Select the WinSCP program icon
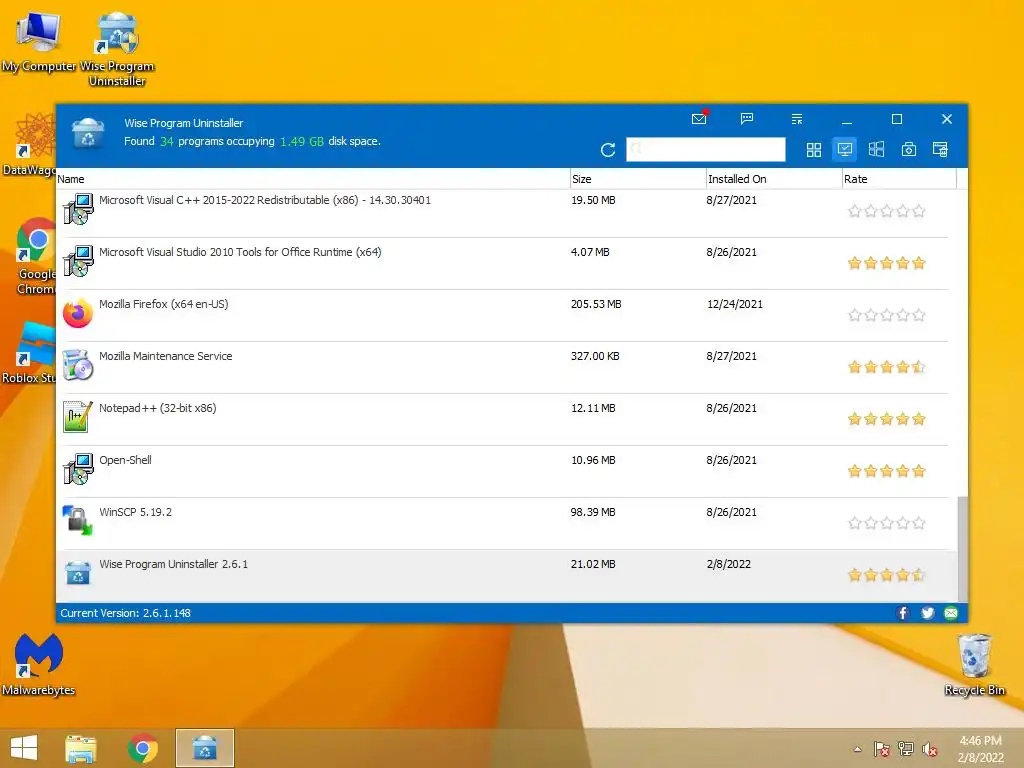The height and width of the screenshot is (768, 1024). coord(78,520)
